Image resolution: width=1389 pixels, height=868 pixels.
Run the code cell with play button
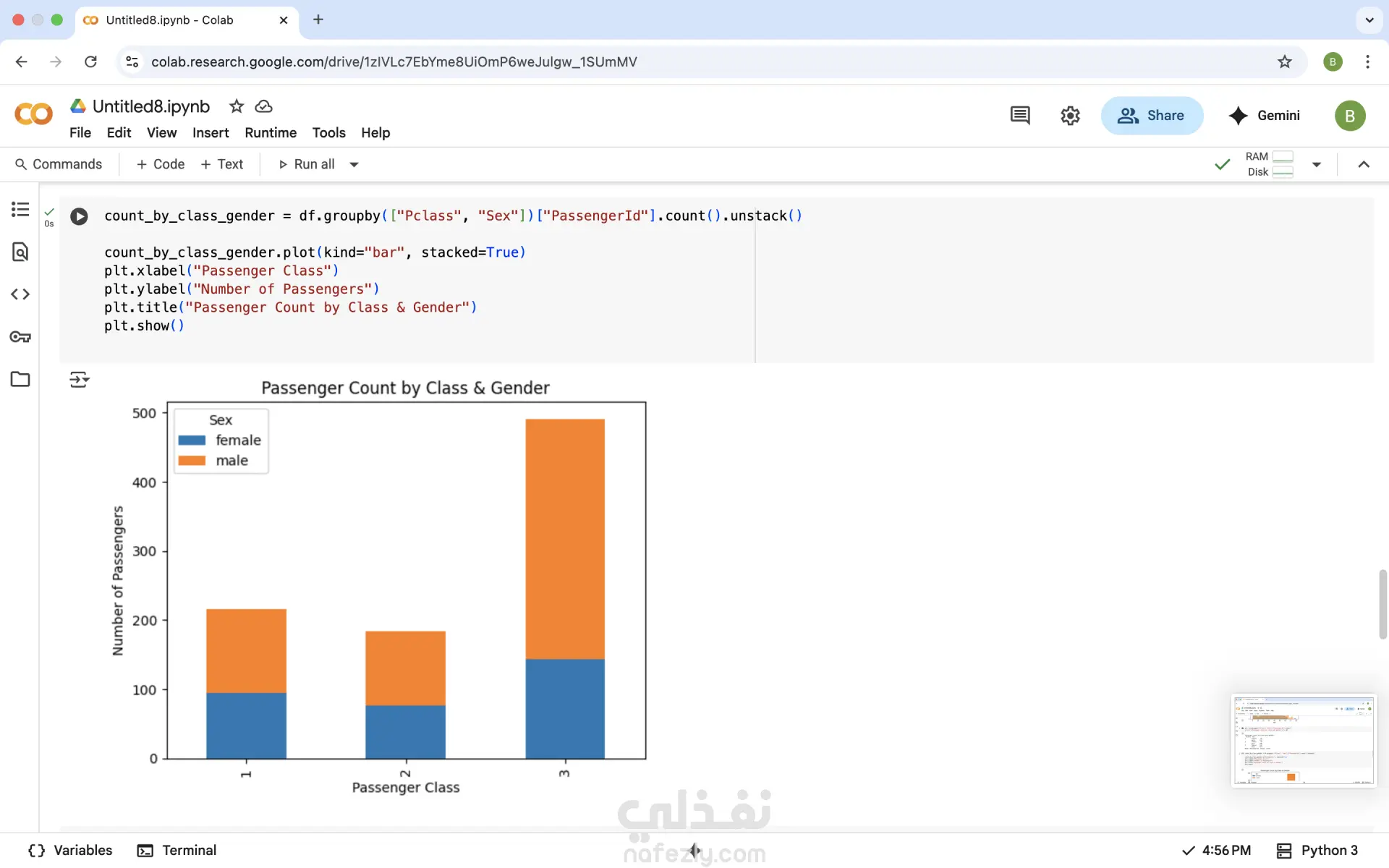click(79, 216)
